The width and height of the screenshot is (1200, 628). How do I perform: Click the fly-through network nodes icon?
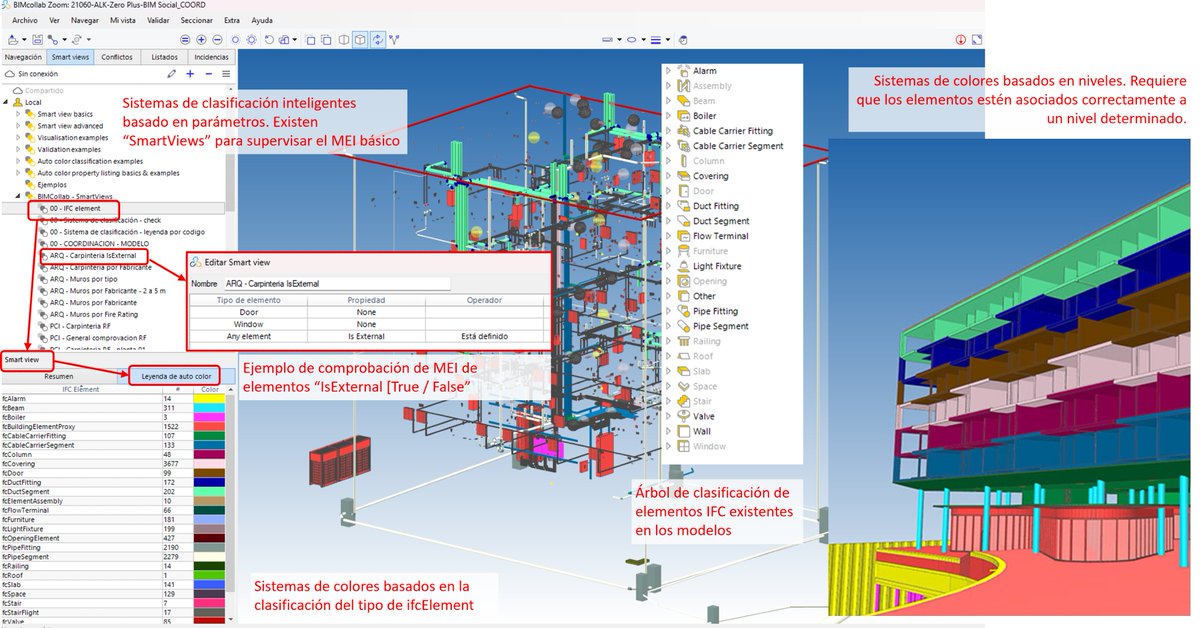(x=394, y=40)
